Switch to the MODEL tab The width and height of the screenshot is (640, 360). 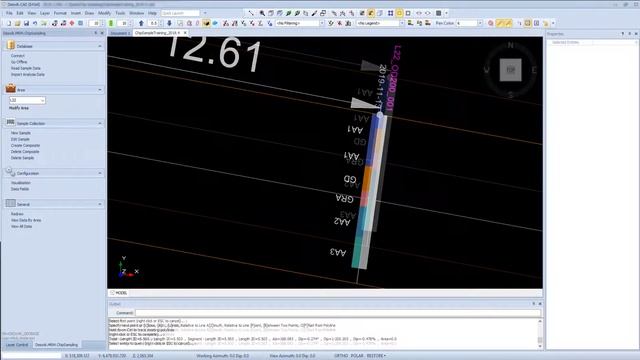coord(119,293)
